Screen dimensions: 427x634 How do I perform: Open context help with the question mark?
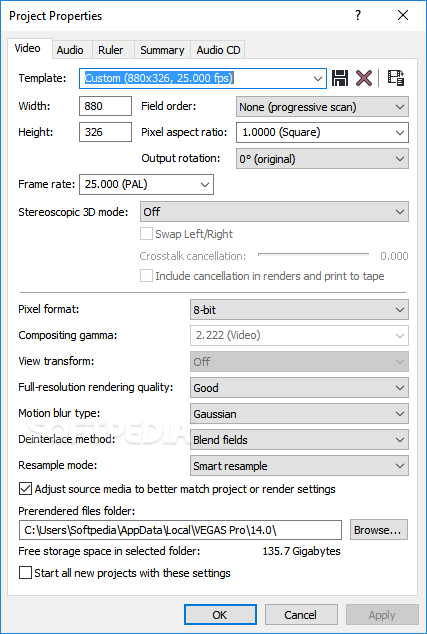coord(357,16)
